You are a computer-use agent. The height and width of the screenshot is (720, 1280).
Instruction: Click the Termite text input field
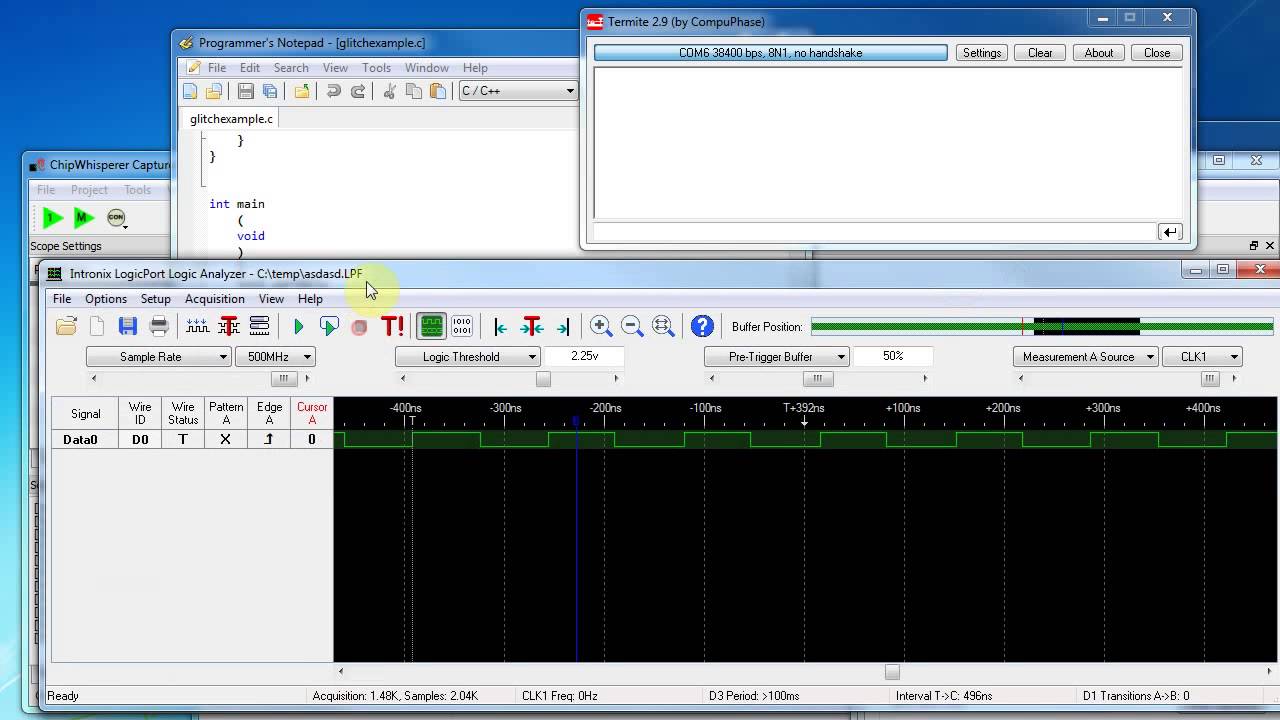(x=874, y=232)
